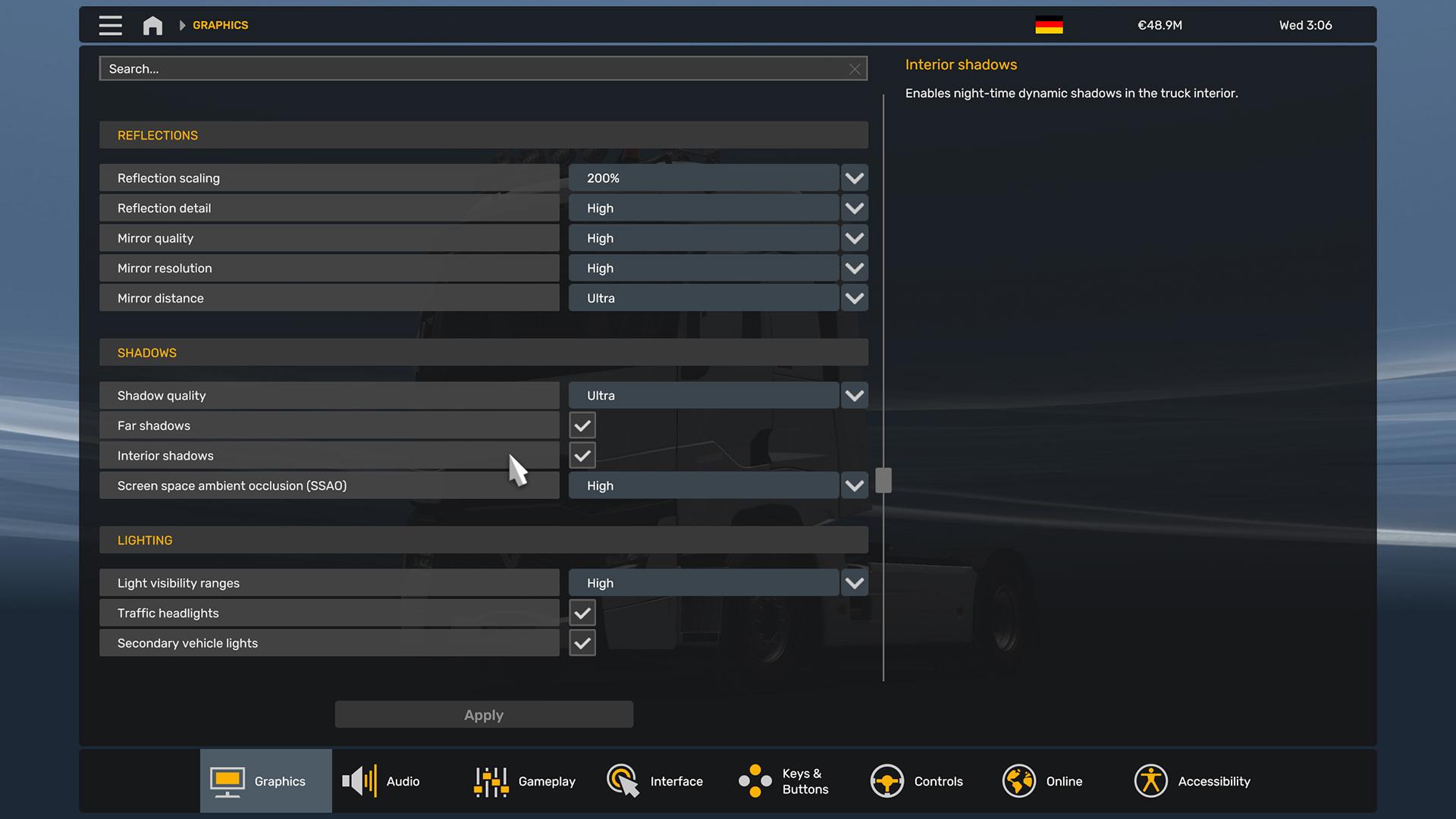Toggle the Traffic headlights checkbox
The height and width of the screenshot is (819, 1456).
pyautogui.click(x=582, y=613)
